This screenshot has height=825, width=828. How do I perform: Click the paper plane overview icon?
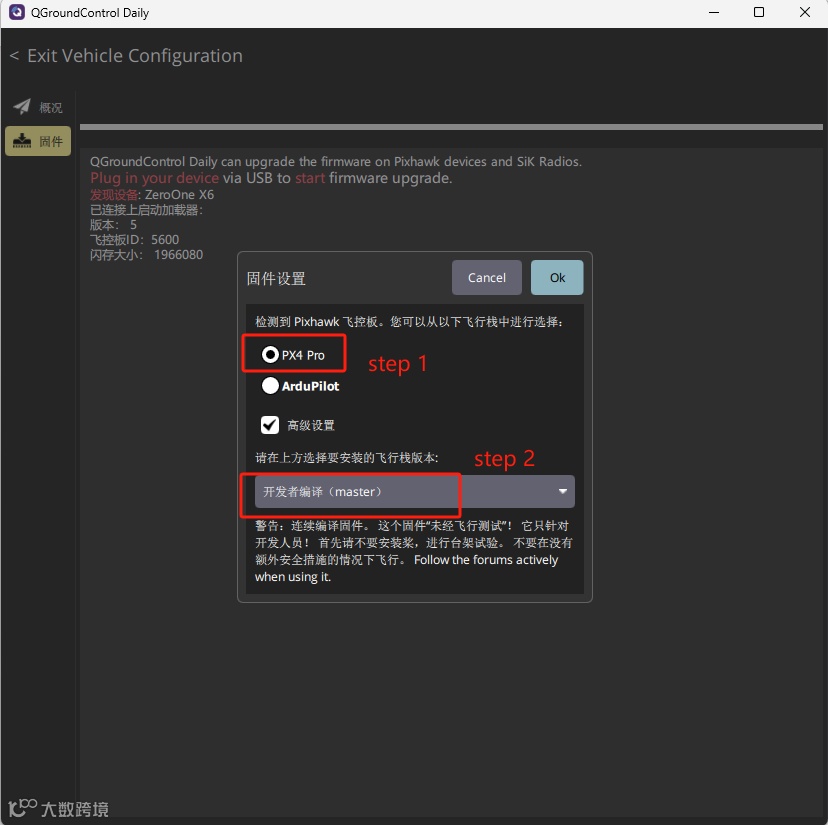(22, 107)
